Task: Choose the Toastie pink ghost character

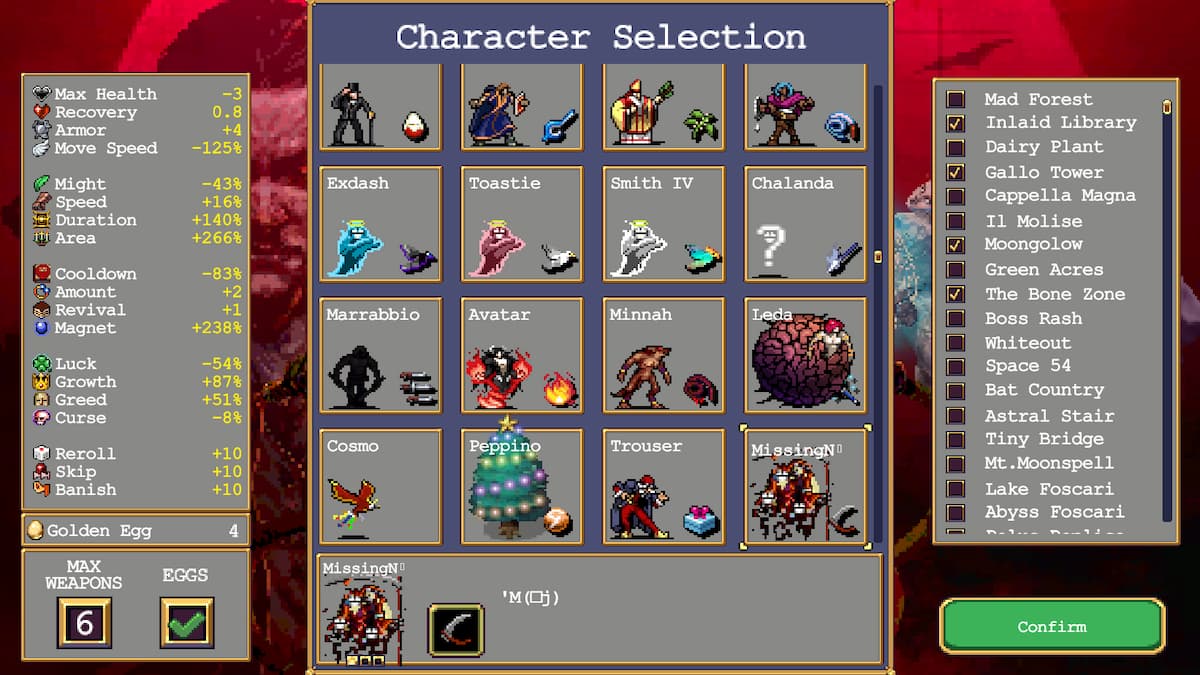Action: click(x=522, y=224)
